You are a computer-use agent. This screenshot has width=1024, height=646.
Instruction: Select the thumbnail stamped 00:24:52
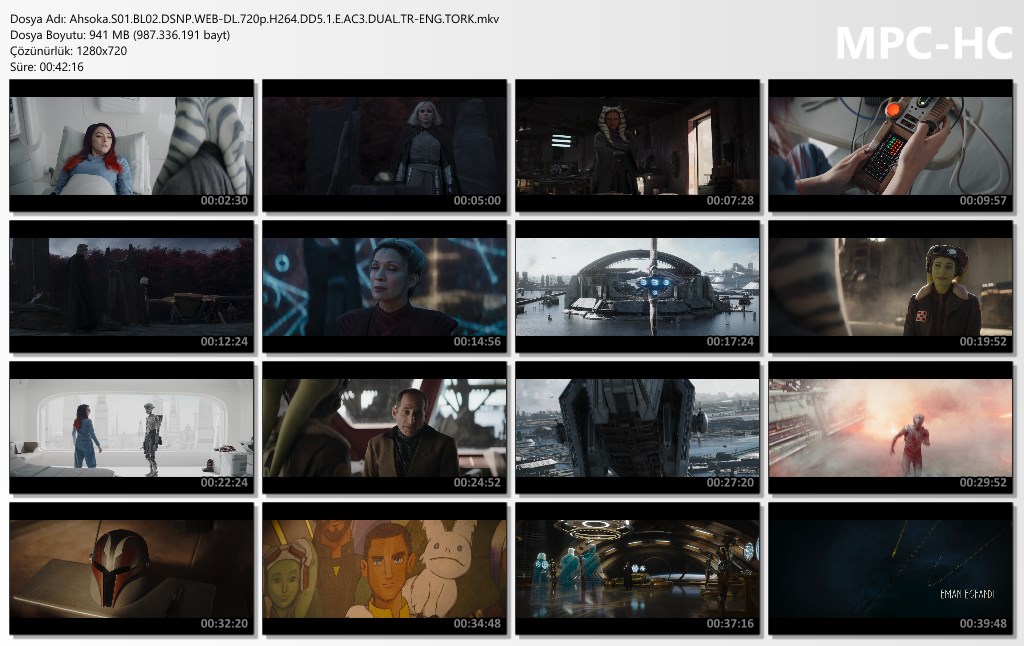tap(385, 428)
